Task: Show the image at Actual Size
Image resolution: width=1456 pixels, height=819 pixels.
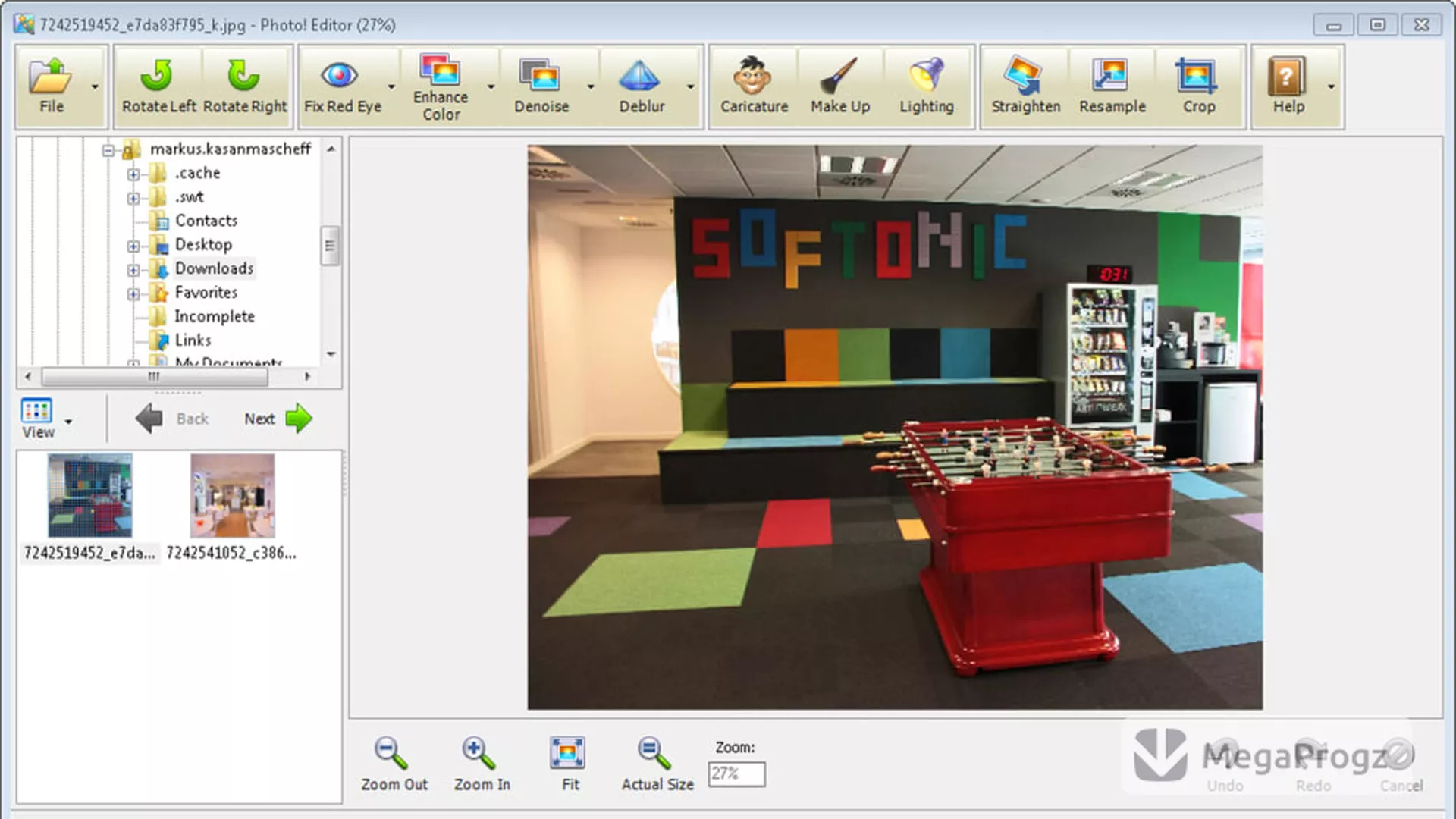Action: (x=657, y=764)
